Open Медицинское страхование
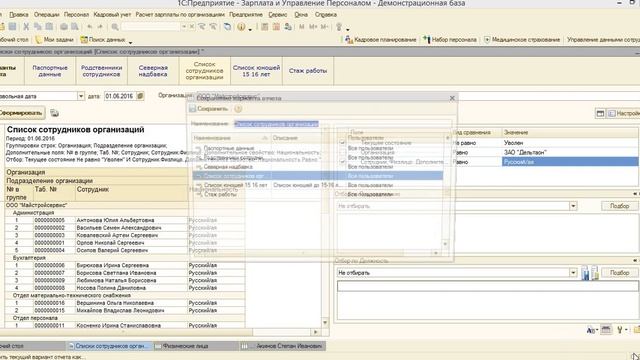Viewport: 640px width, 360px height. point(522,40)
